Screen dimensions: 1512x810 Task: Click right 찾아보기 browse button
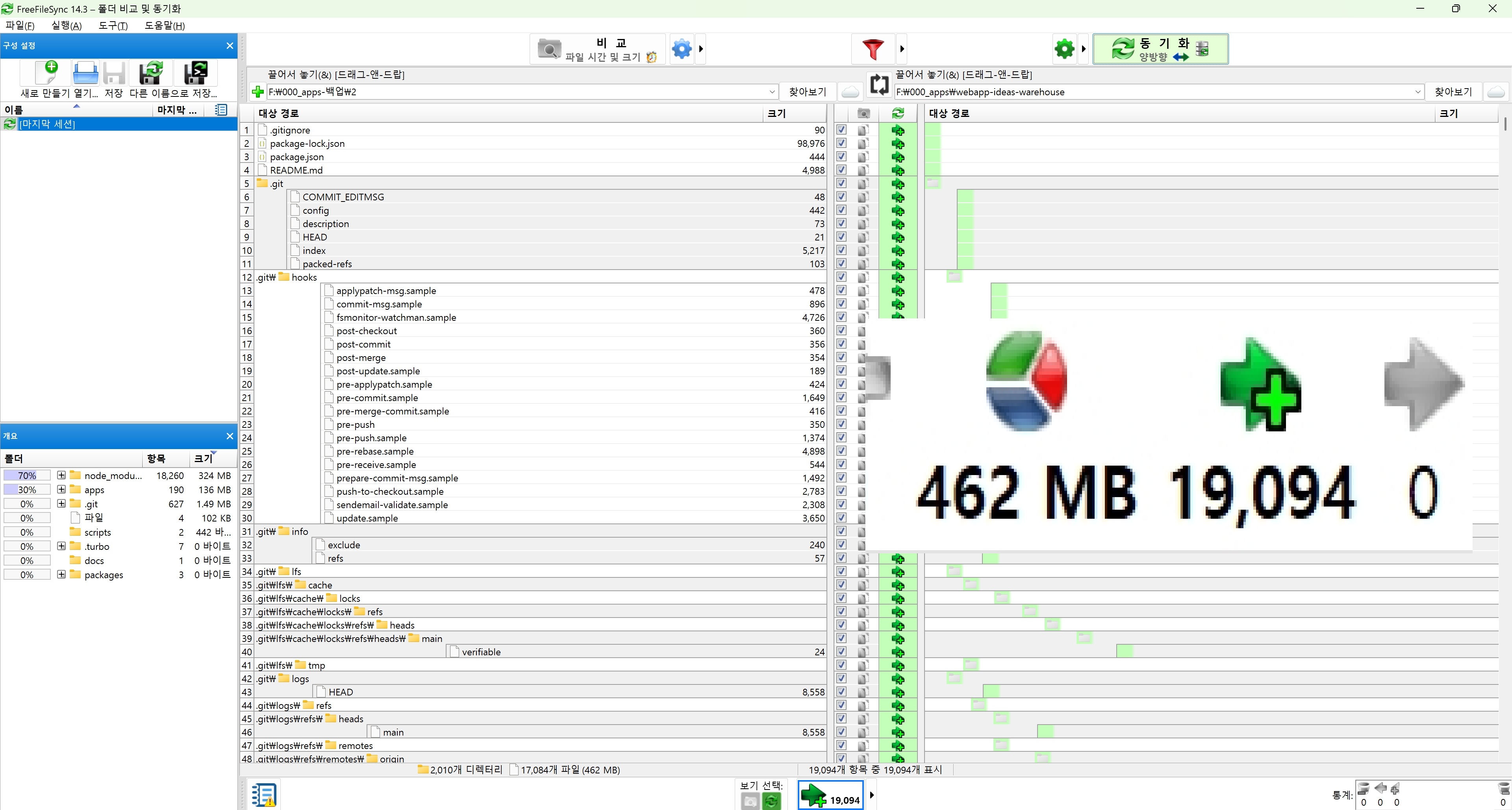(1453, 92)
